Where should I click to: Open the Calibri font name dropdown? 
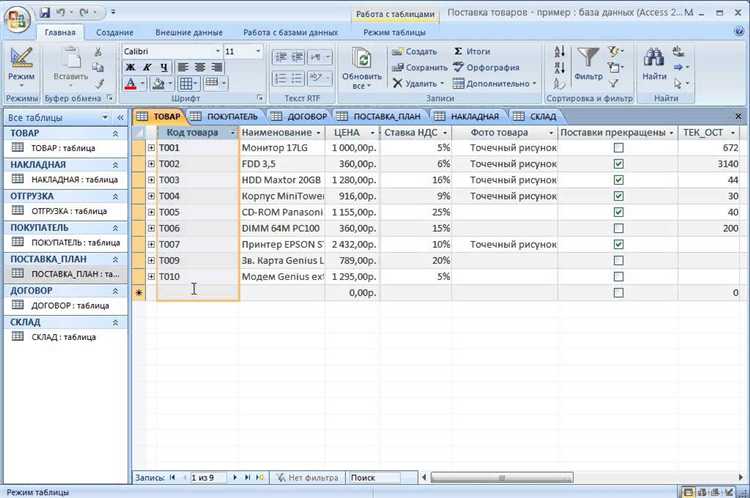(x=217, y=51)
